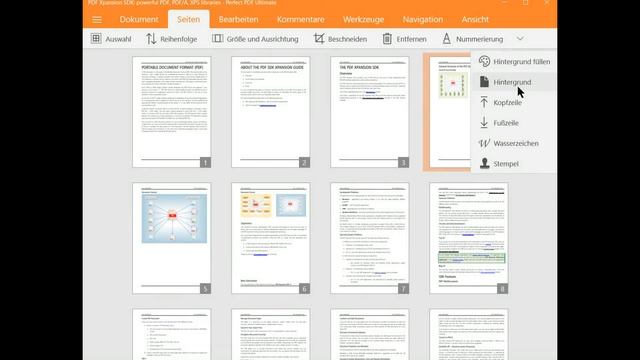Image resolution: width=640 pixels, height=360 pixels.
Task: Click the Größe und Ausrichtung label
Action: click(x=262, y=39)
